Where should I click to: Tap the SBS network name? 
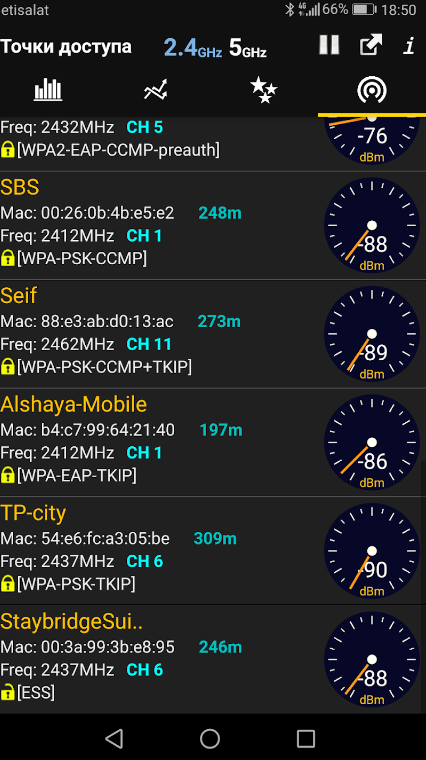point(20,188)
